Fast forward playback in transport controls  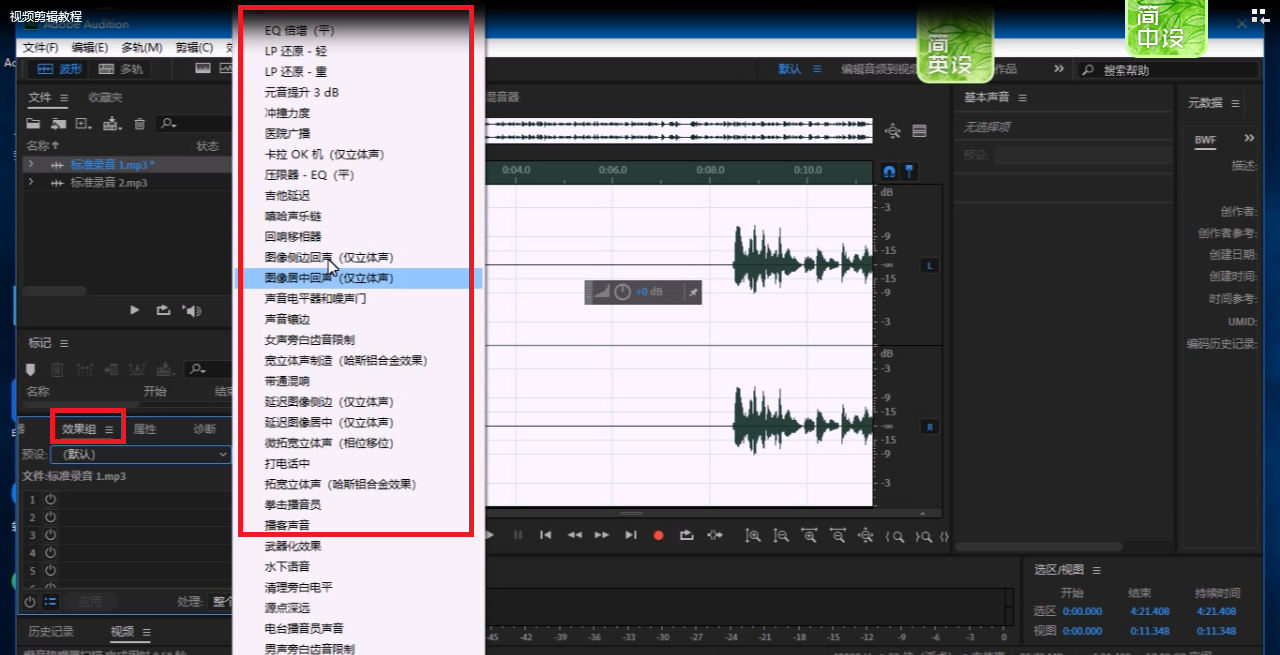[x=602, y=535]
